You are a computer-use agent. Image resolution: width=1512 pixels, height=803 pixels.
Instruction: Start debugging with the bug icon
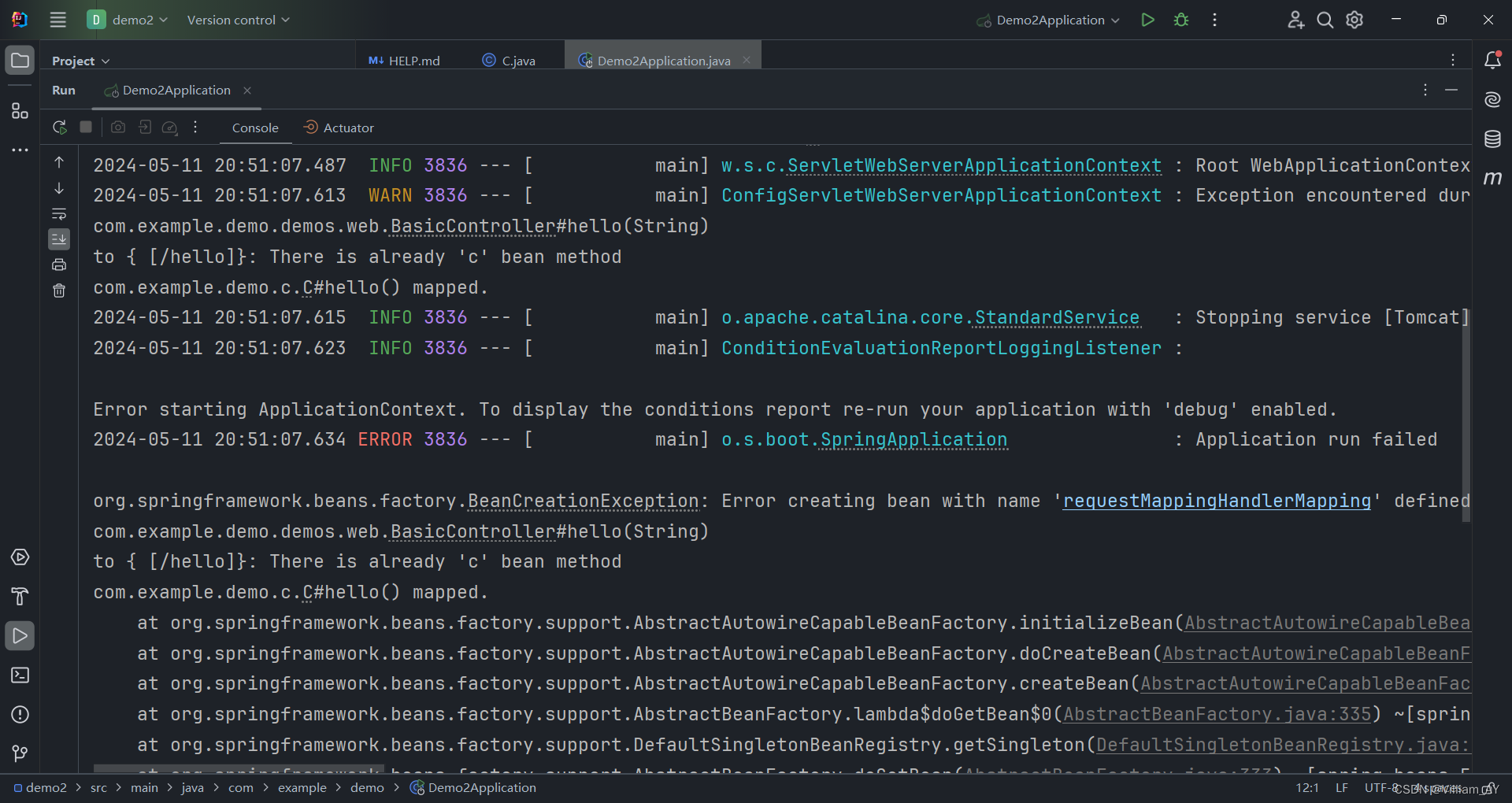click(1181, 20)
